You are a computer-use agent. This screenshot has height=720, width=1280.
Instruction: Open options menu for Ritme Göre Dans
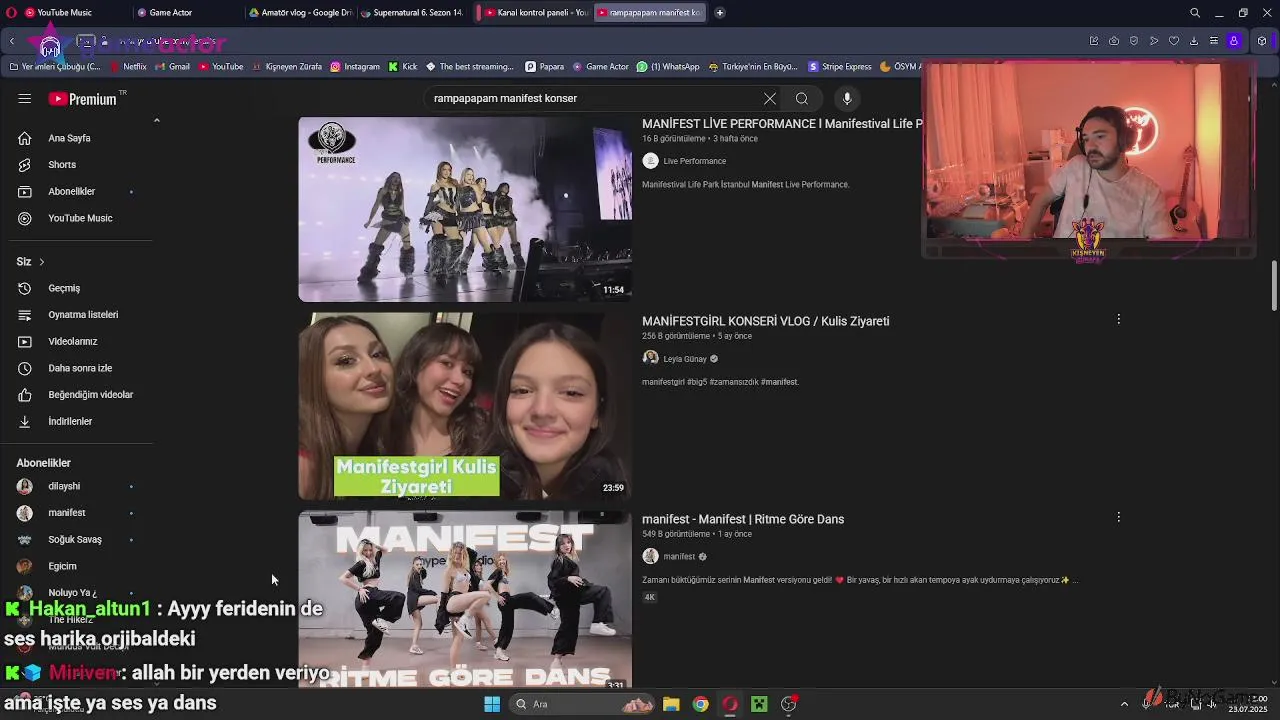tap(1118, 517)
